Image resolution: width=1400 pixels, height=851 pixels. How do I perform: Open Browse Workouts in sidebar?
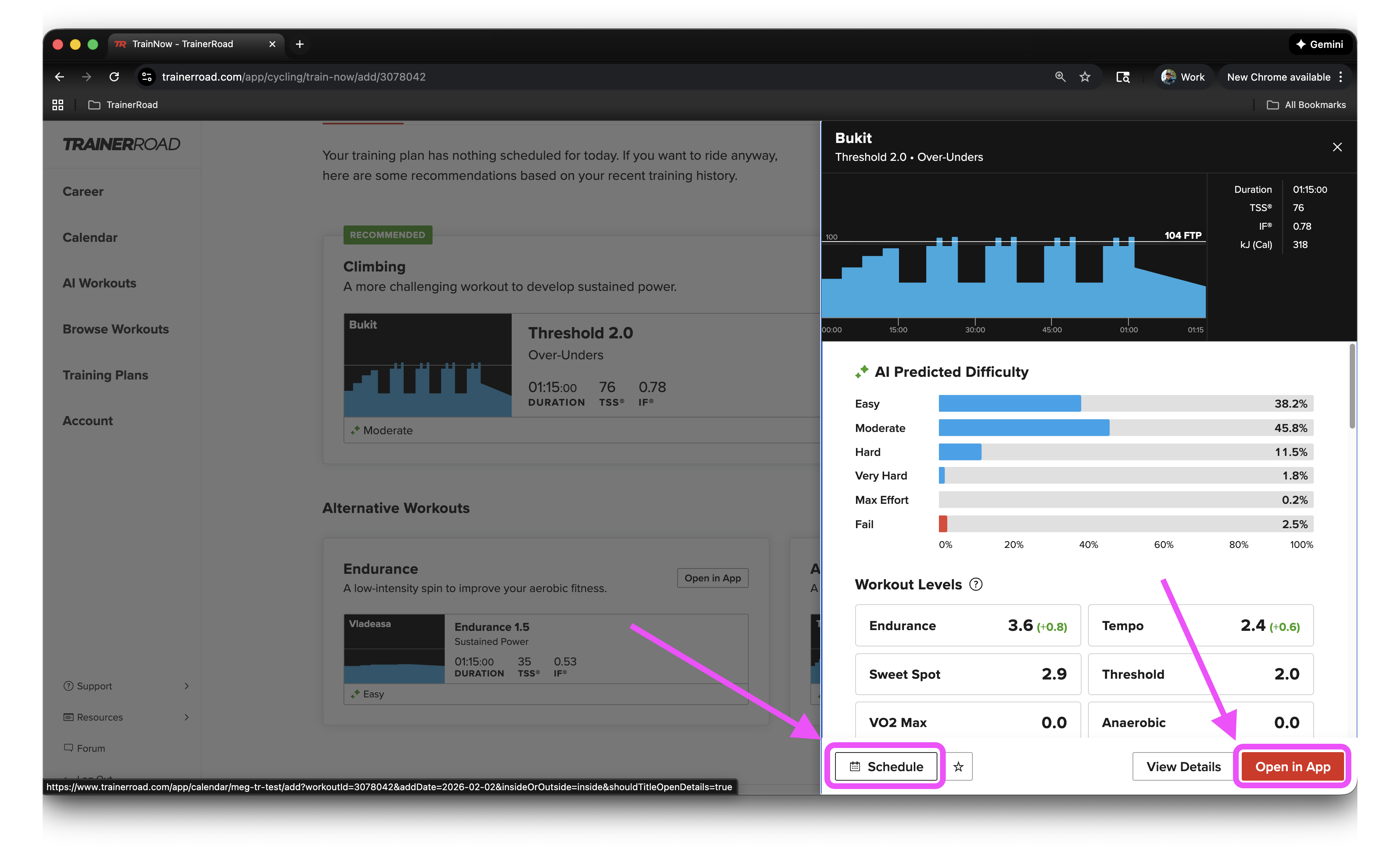(x=115, y=329)
